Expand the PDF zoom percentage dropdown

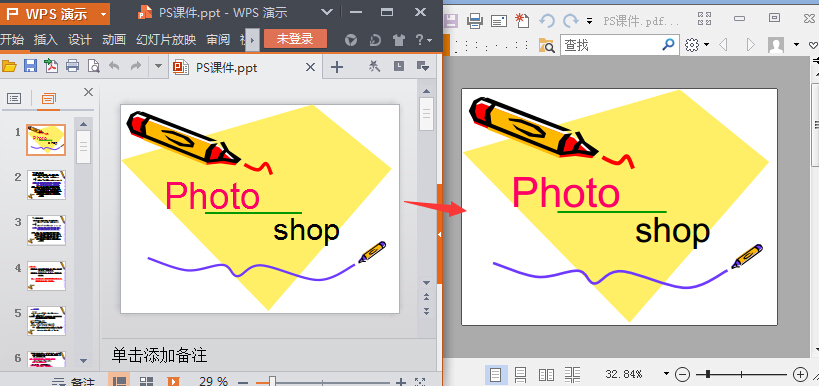(x=666, y=373)
